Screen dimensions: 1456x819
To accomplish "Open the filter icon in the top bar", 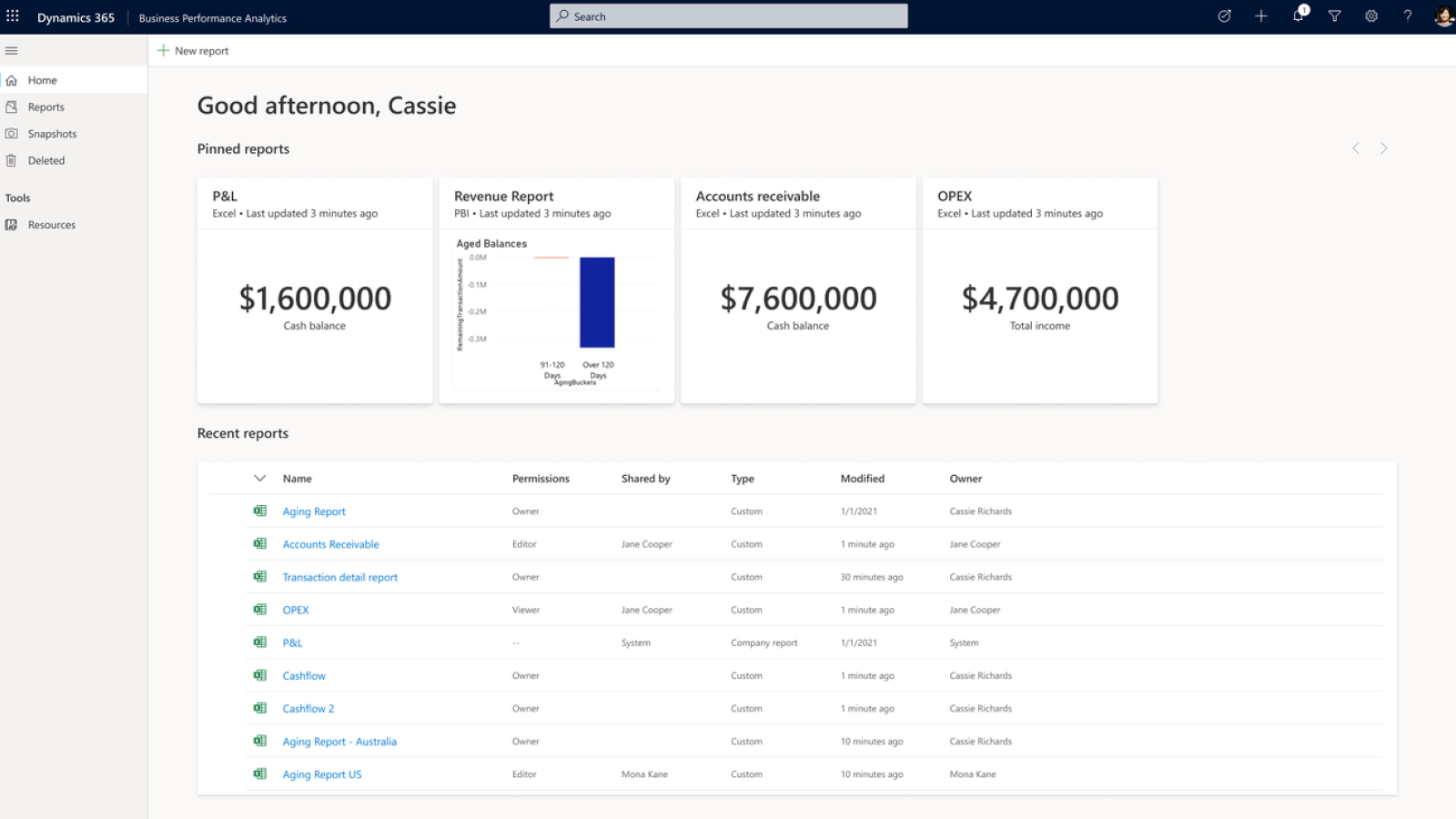I will [x=1334, y=15].
